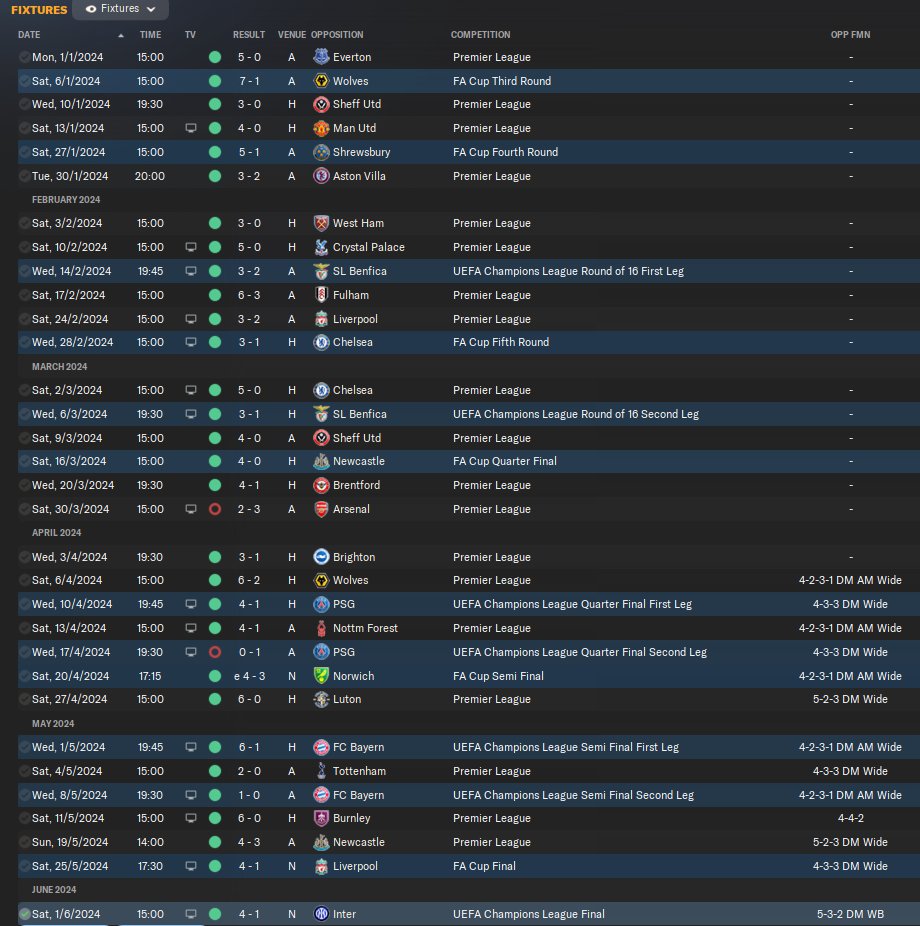This screenshot has height=926, width=920.
Task: Open the 7 - 1 result against Wolves
Action: pos(249,81)
